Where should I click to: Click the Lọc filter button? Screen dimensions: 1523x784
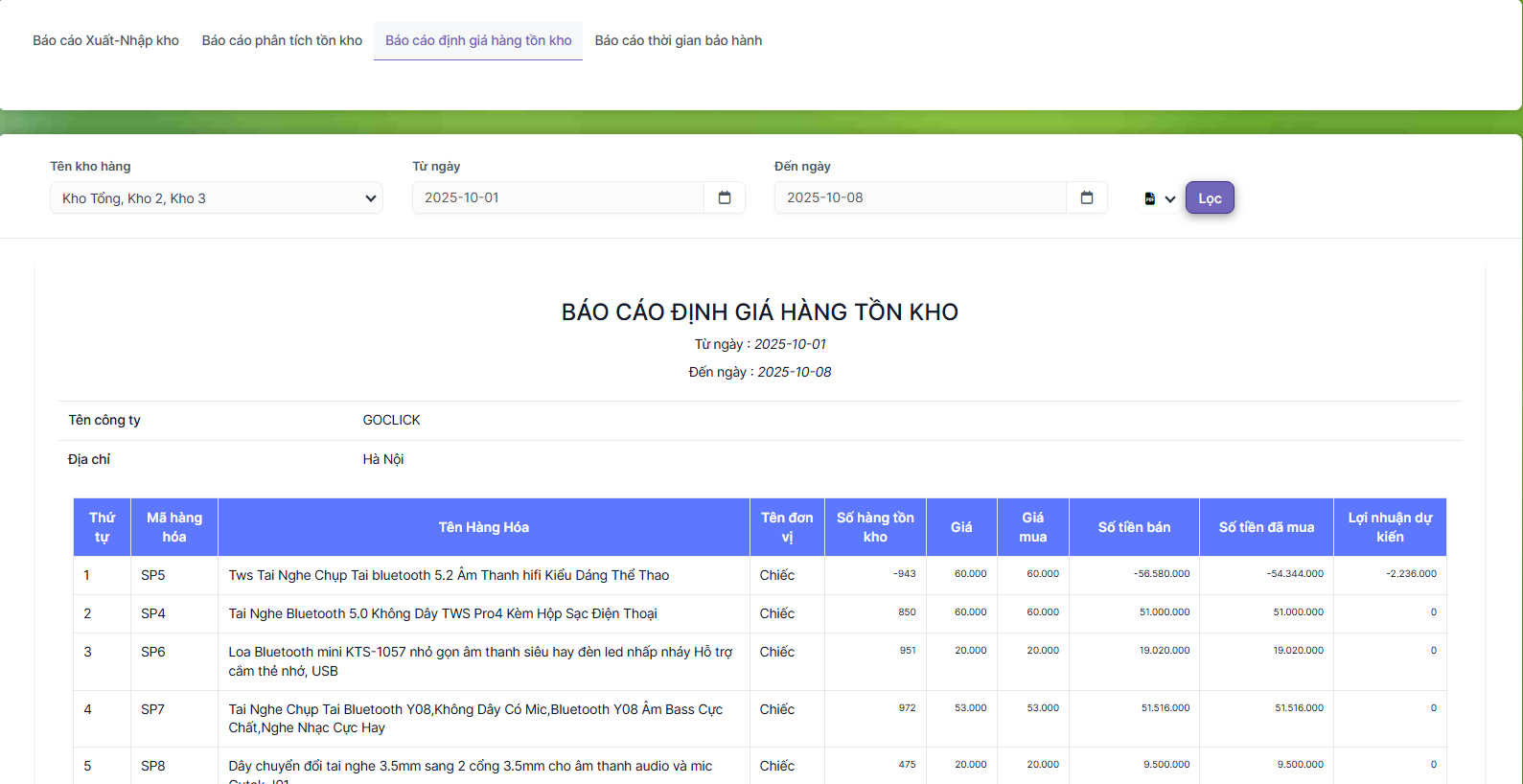point(1210,198)
